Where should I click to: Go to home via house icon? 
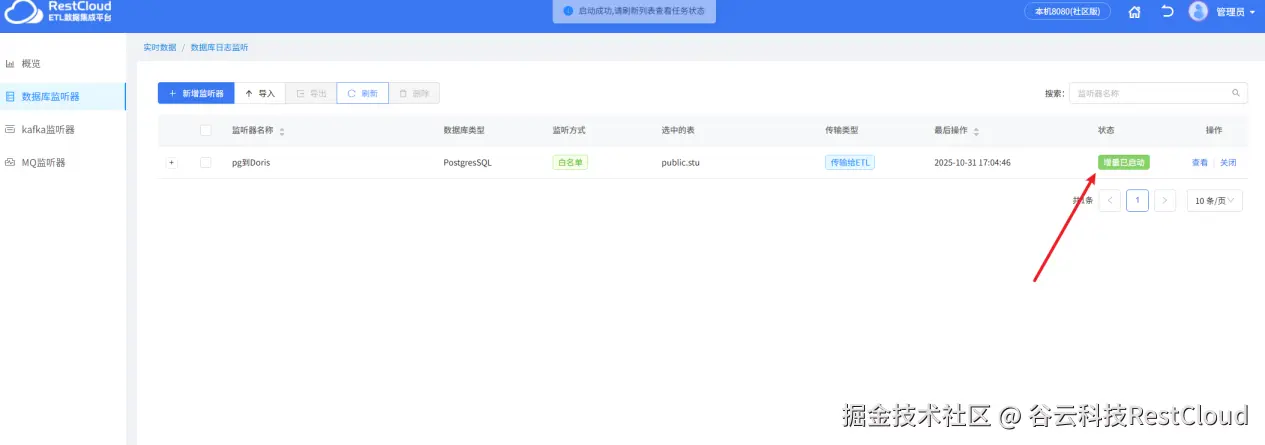(x=1134, y=12)
